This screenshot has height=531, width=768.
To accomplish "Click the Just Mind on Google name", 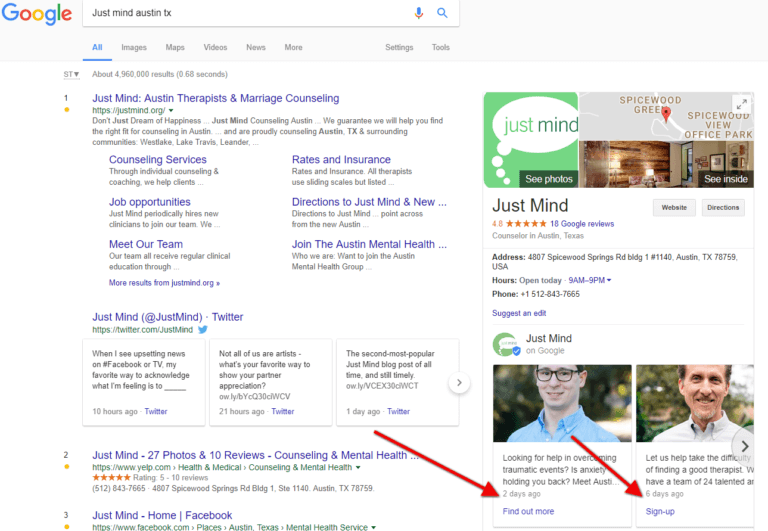I will pyautogui.click(x=549, y=338).
